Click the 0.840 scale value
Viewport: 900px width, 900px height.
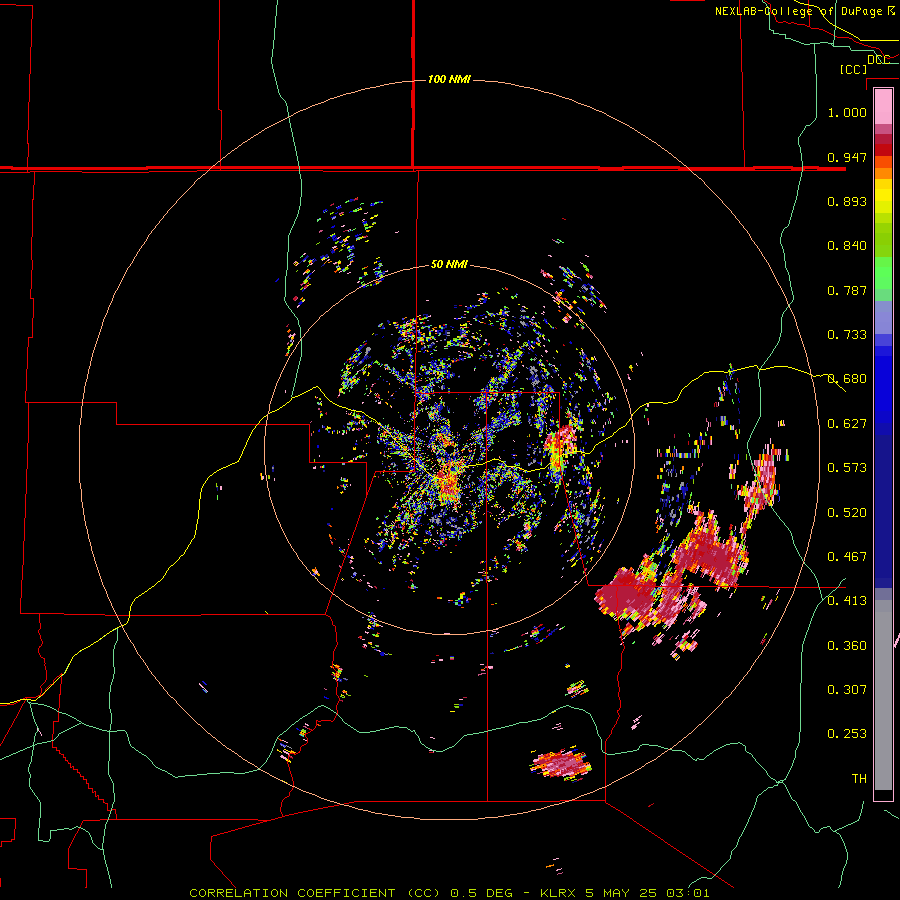coord(847,246)
